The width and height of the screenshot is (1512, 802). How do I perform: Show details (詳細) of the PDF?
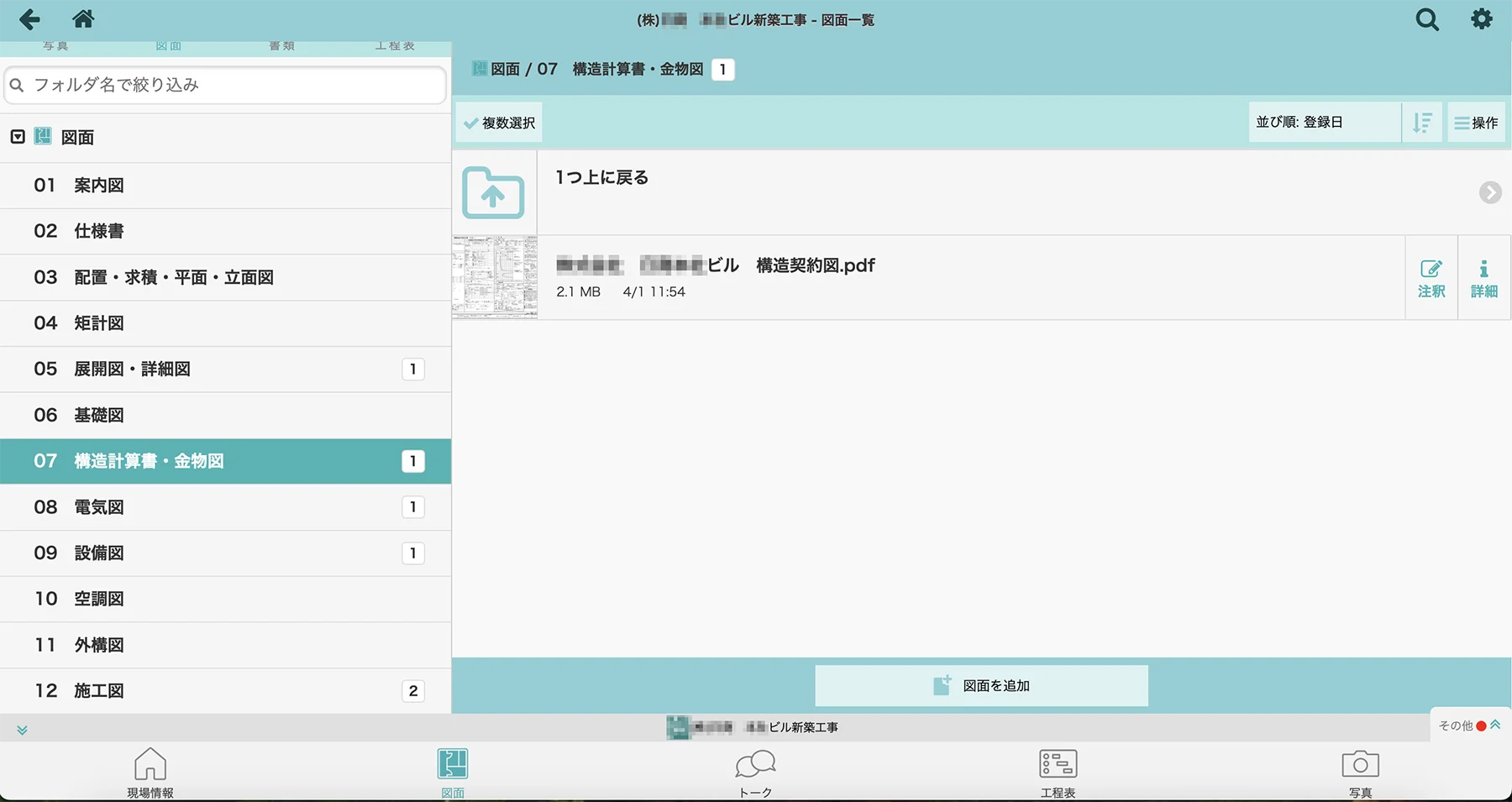pos(1483,278)
